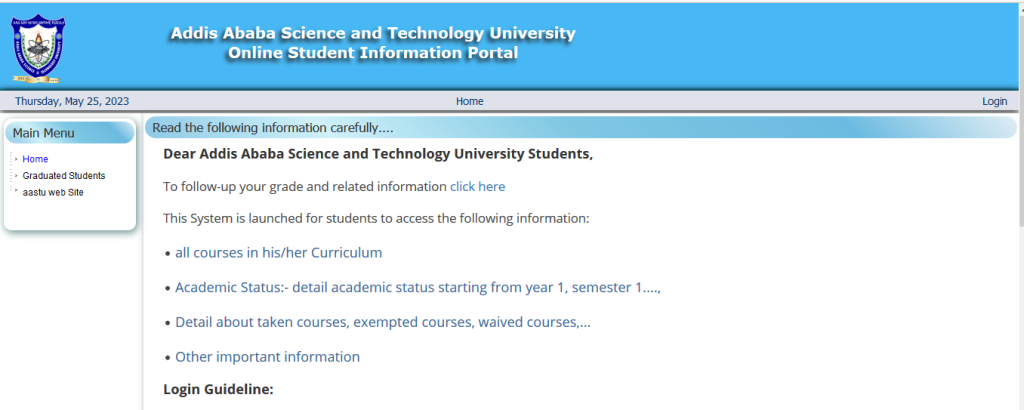Screen dimensions: 1024x410
Task: Click the date Thursday, May 25, 2023
Action: (x=72, y=101)
